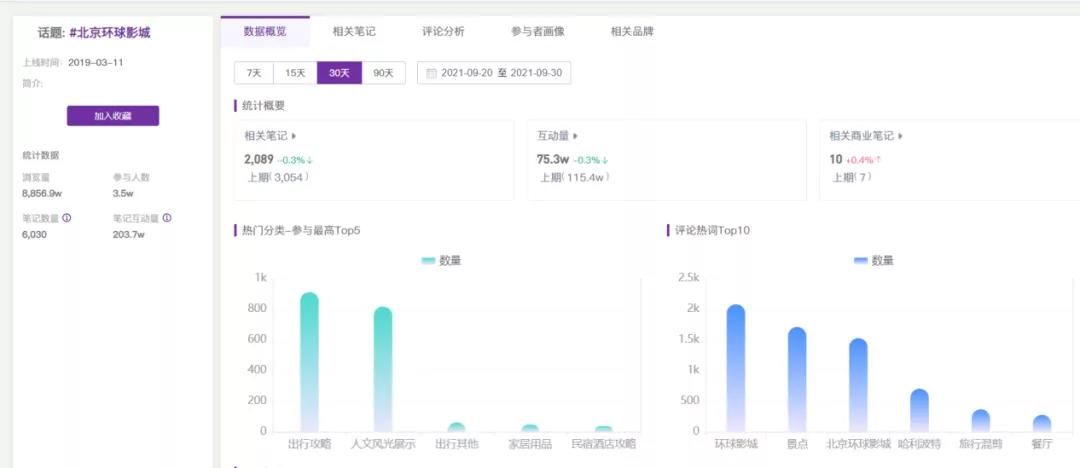Click the 旅行混剪 bar in the comment chart
The width and height of the screenshot is (1080, 468).
[981, 421]
